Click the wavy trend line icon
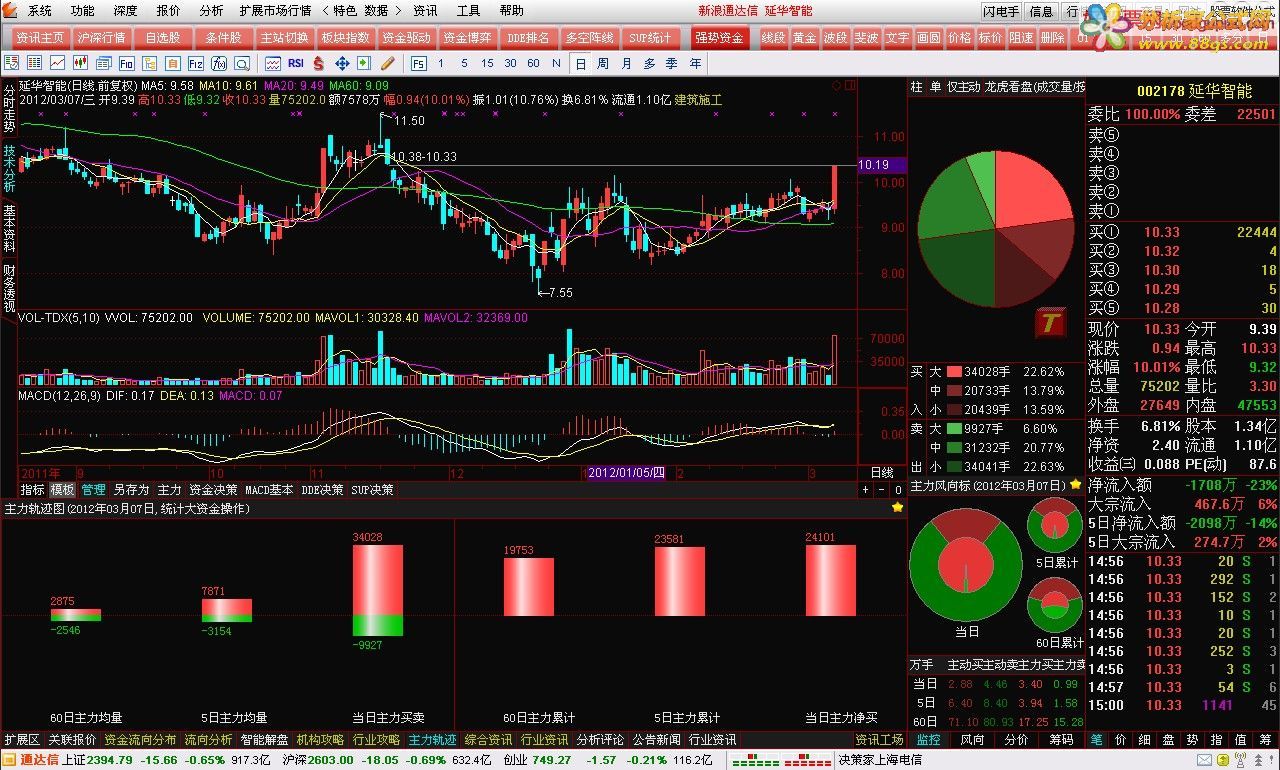This screenshot has height=770, width=1280. point(273,63)
